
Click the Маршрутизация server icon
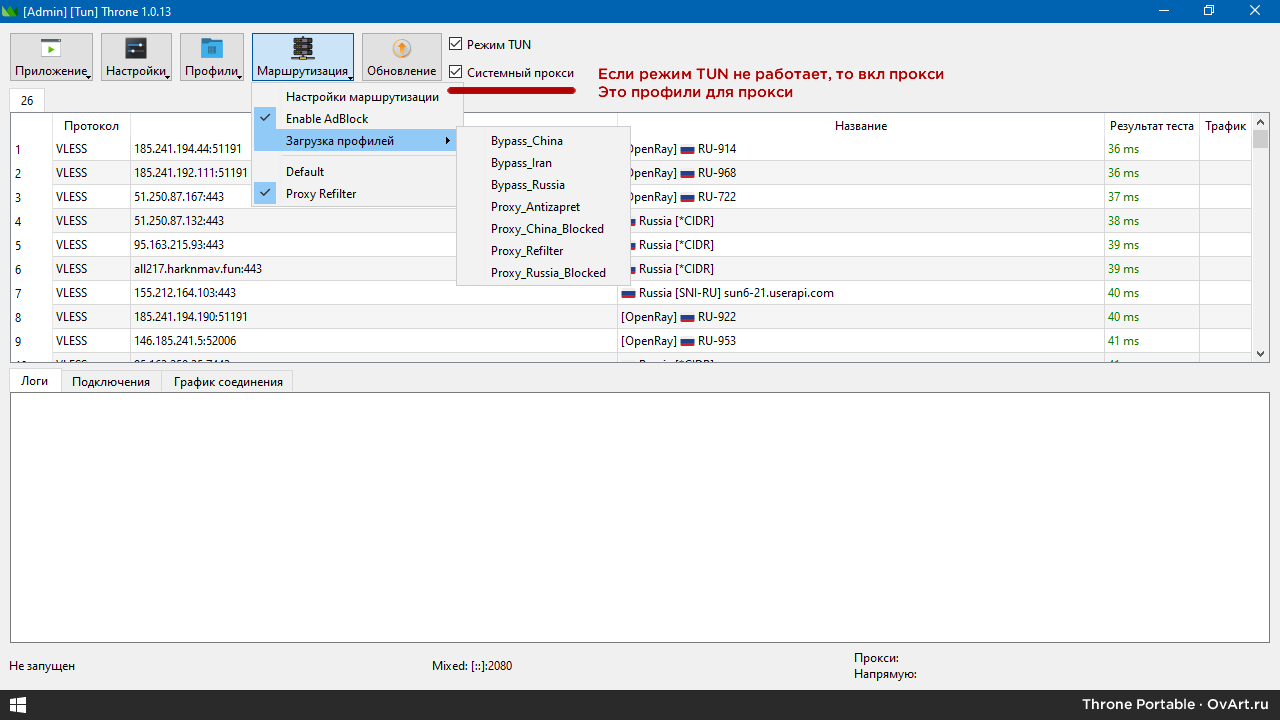coord(302,49)
